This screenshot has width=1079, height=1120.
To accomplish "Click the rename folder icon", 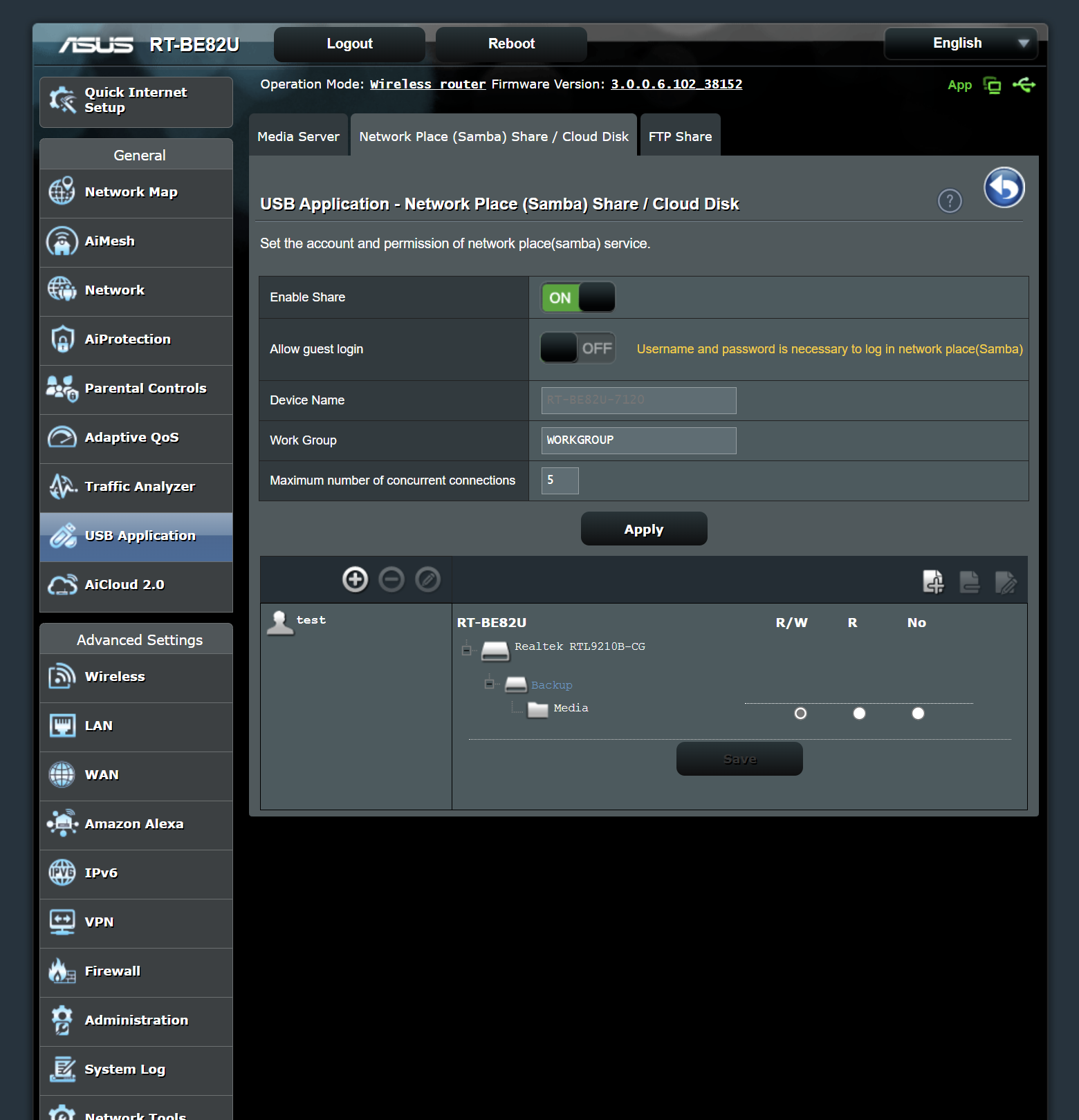I will (1006, 581).
